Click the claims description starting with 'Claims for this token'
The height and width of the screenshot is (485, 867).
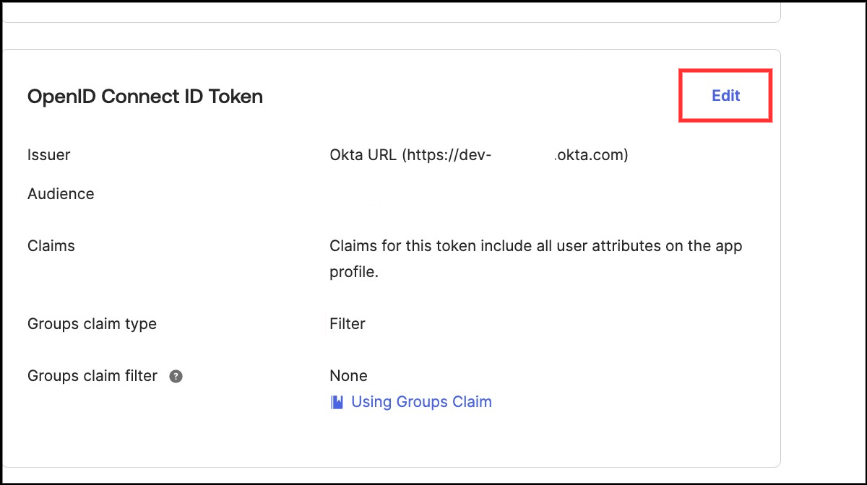tap(535, 246)
